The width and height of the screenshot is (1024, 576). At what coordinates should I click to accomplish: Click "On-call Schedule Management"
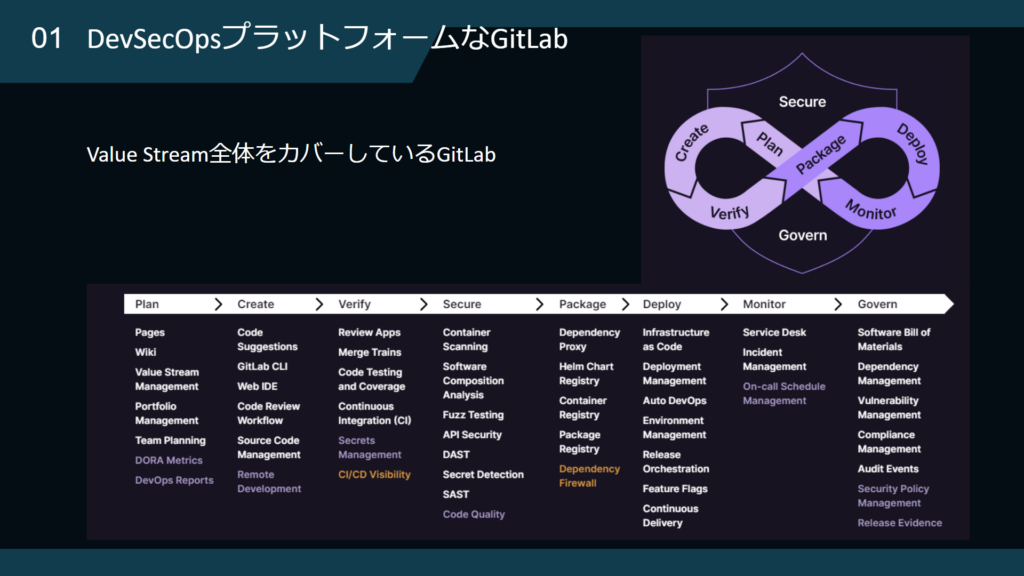pyautogui.click(x=784, y=393)
